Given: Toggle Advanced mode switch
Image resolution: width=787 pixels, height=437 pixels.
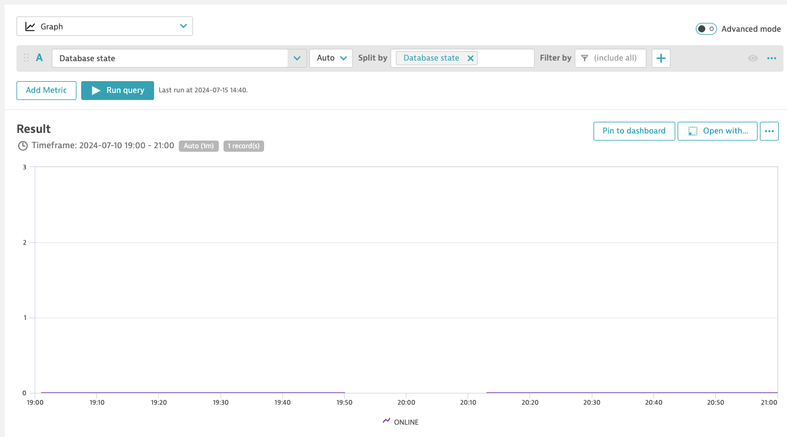Looking at the screenshot, I should click(705, 29).
